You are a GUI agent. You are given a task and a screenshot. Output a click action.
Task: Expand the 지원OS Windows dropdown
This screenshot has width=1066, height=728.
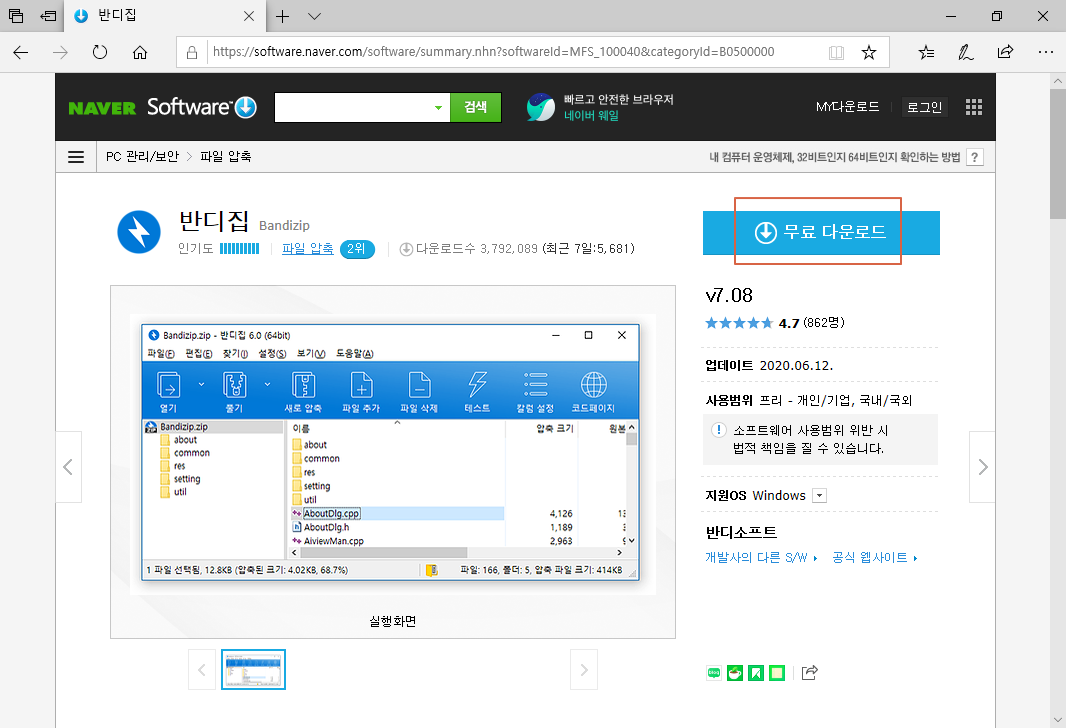(819, 496)
